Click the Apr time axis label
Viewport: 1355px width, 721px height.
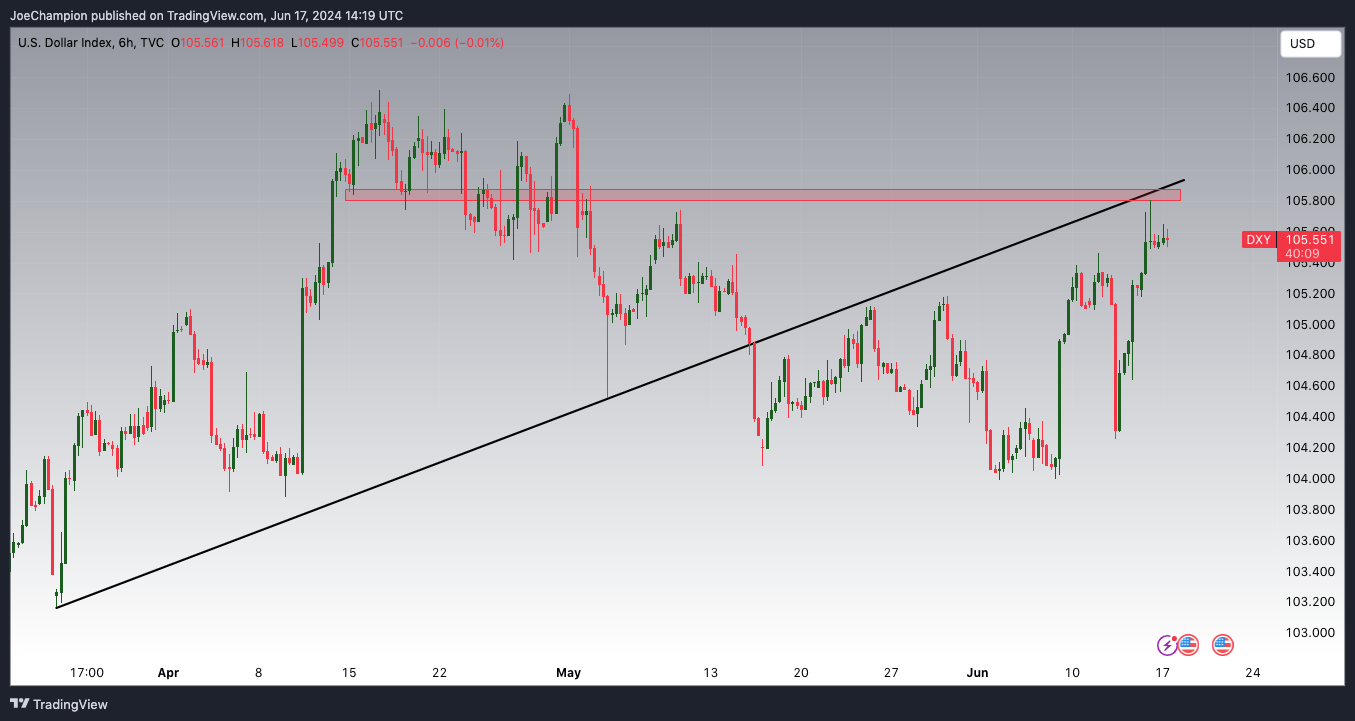(168, 673)
